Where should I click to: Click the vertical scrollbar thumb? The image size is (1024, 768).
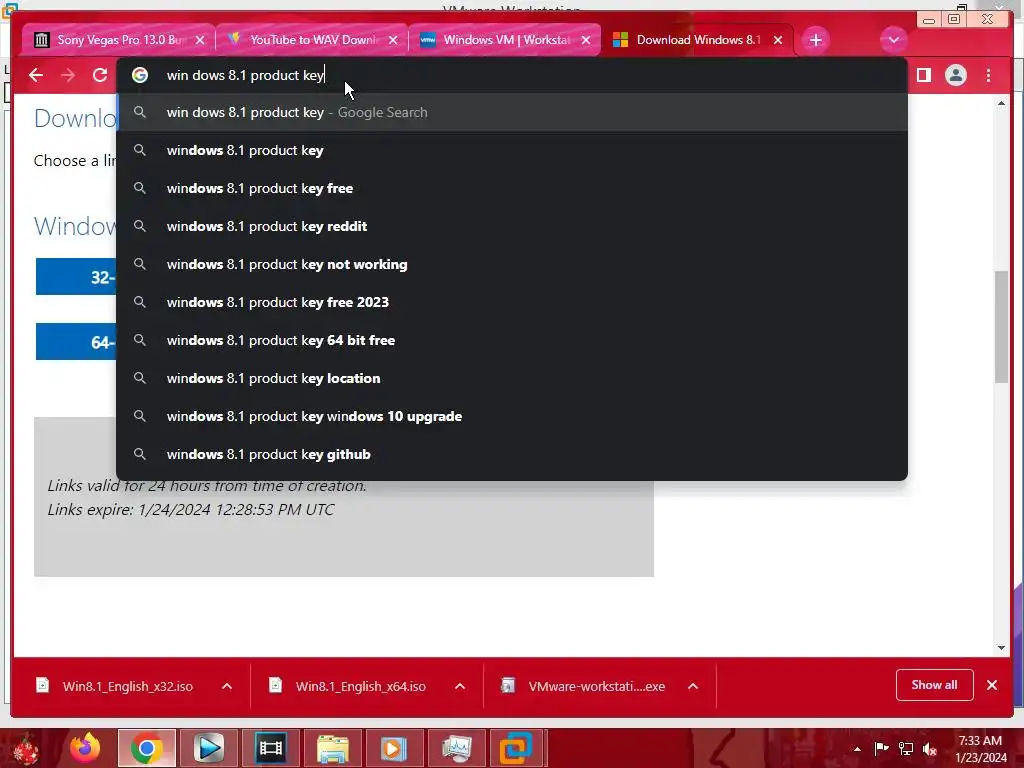point(1001,327)
